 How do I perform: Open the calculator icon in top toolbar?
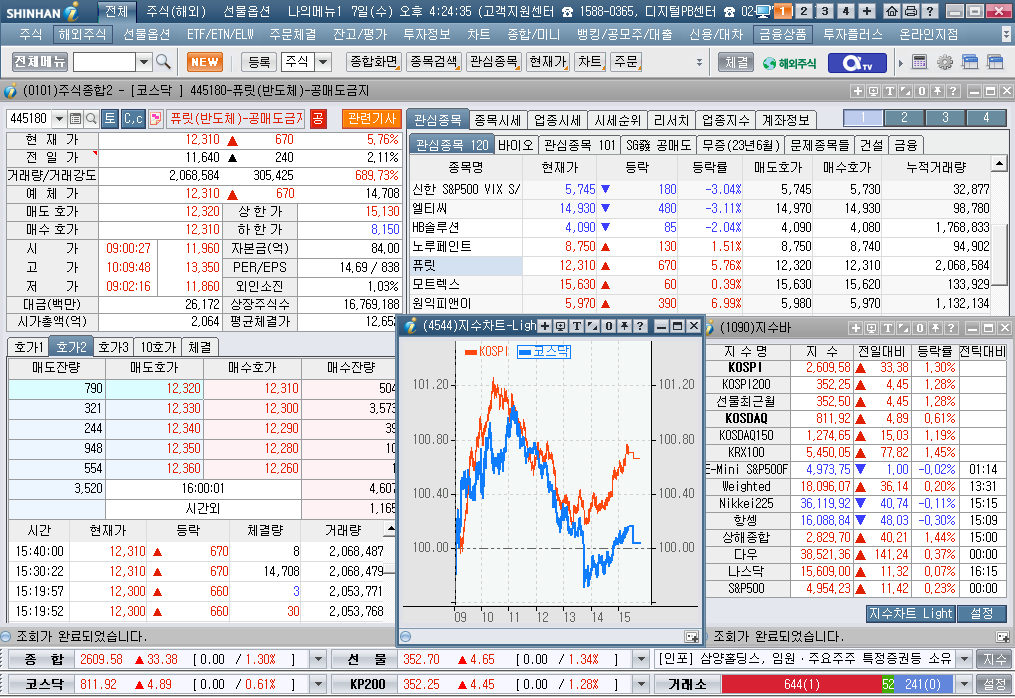(x=919, y=62)
